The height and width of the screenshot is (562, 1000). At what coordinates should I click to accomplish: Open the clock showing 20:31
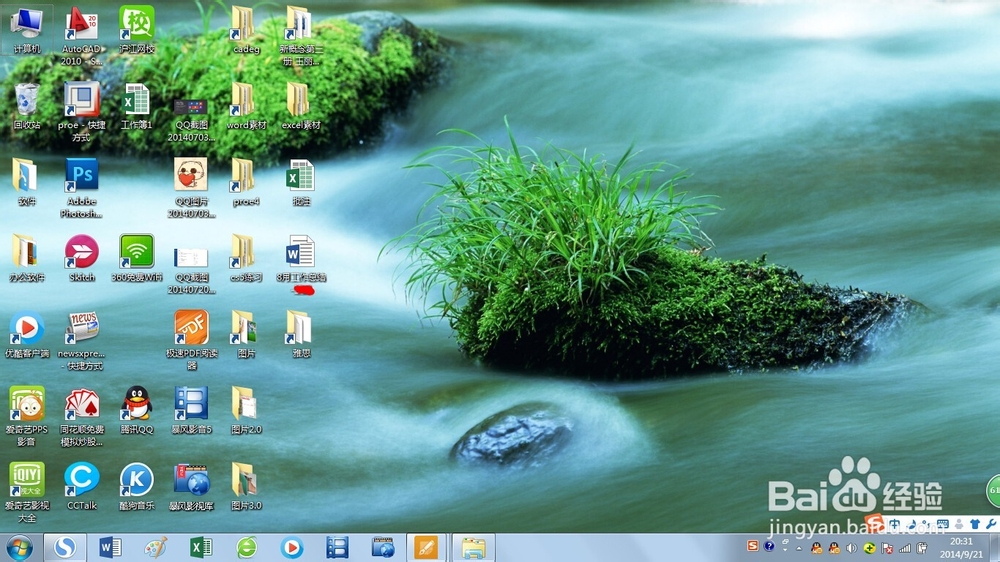pyautogui.click(x=961, y=548)
